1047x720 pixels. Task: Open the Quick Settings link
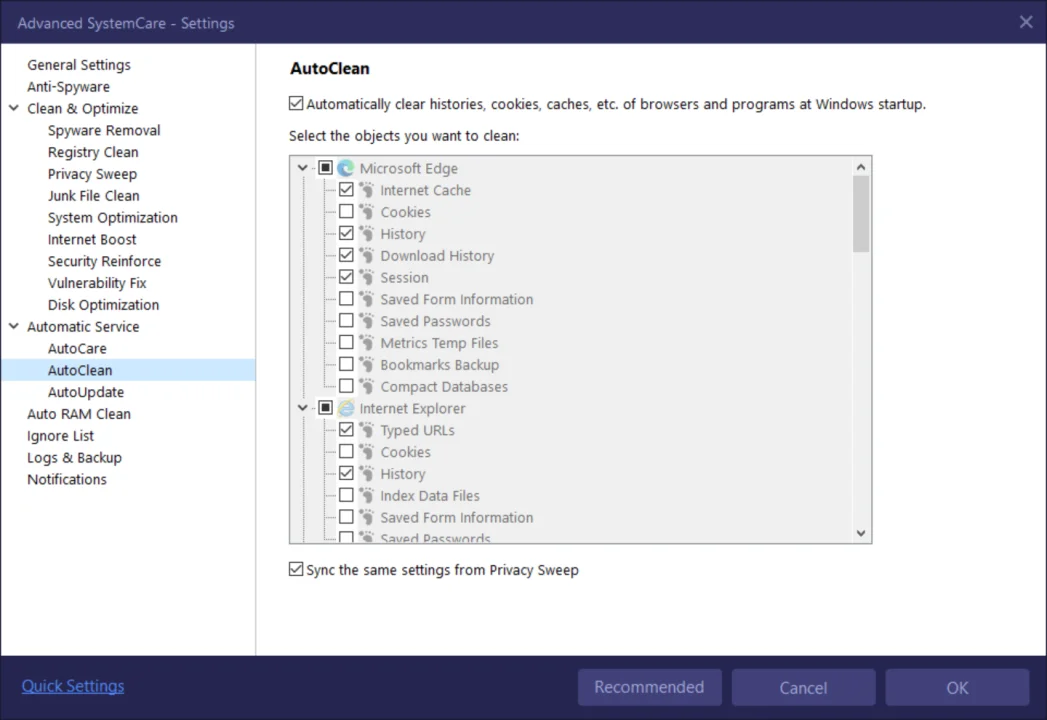73,686
